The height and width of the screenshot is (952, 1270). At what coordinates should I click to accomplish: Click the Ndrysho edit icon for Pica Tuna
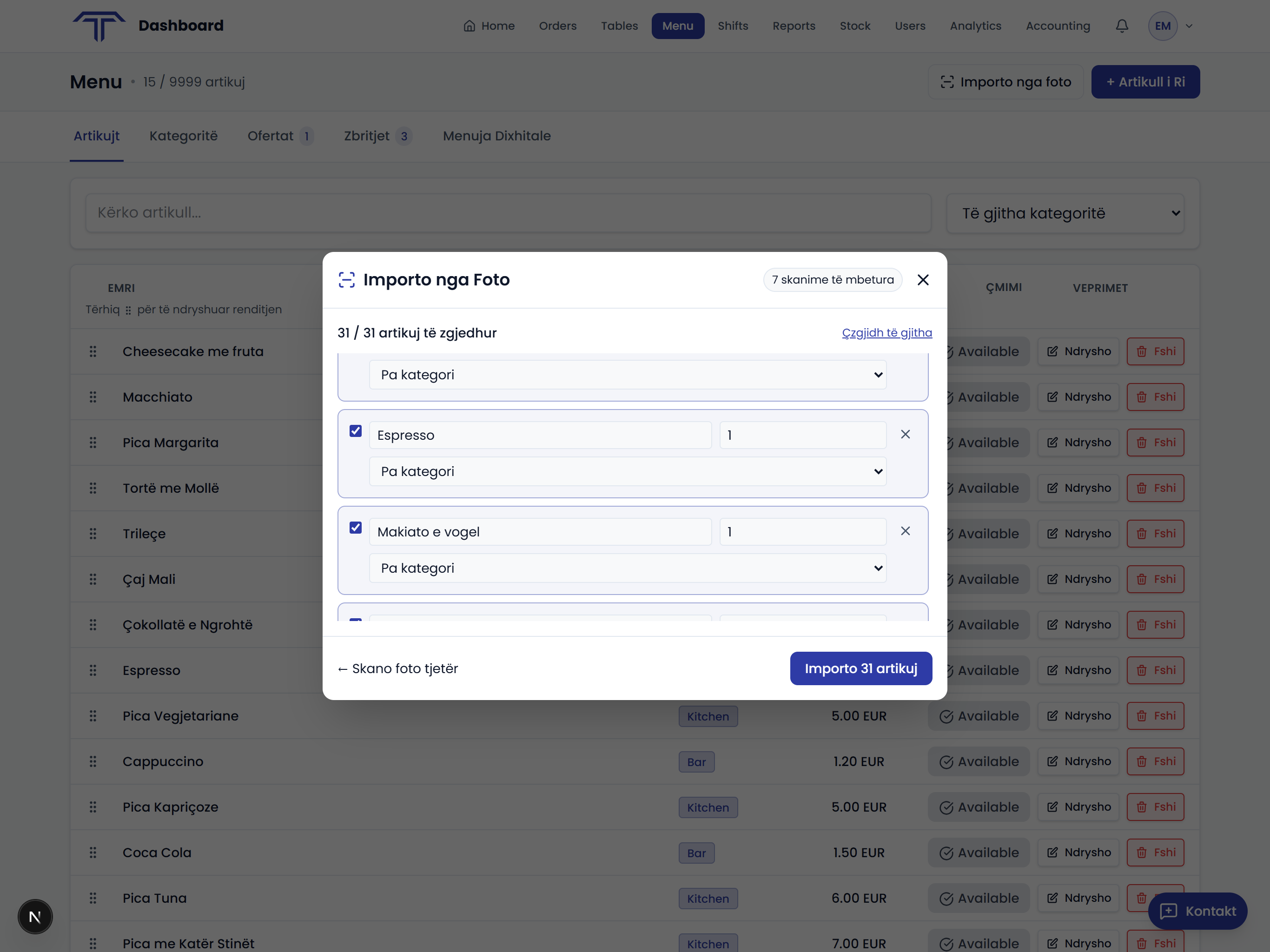click(1053, 898)
